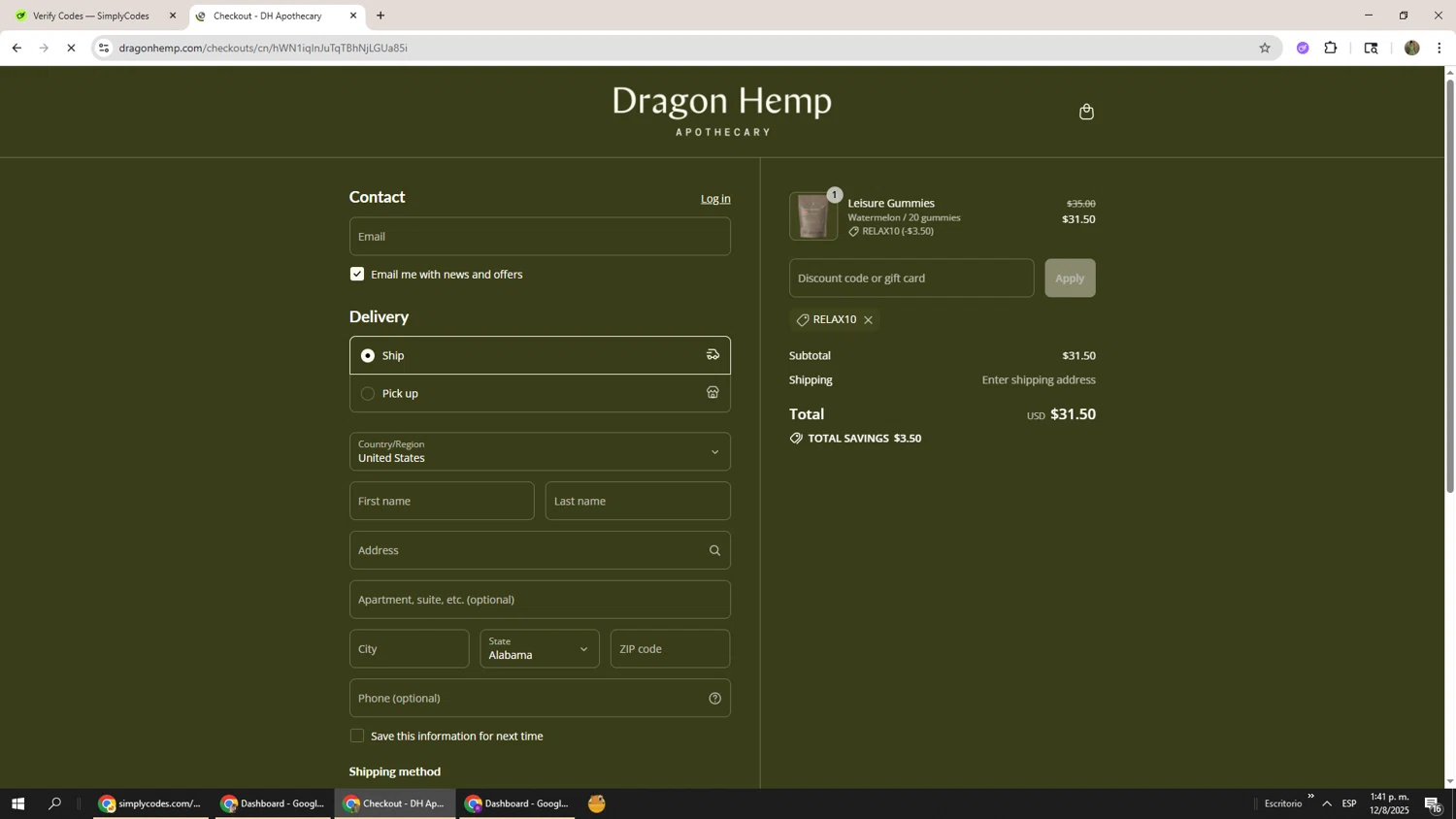Screen dimensions: 1456x819
Task: Click the First name field
Action: 442,501
